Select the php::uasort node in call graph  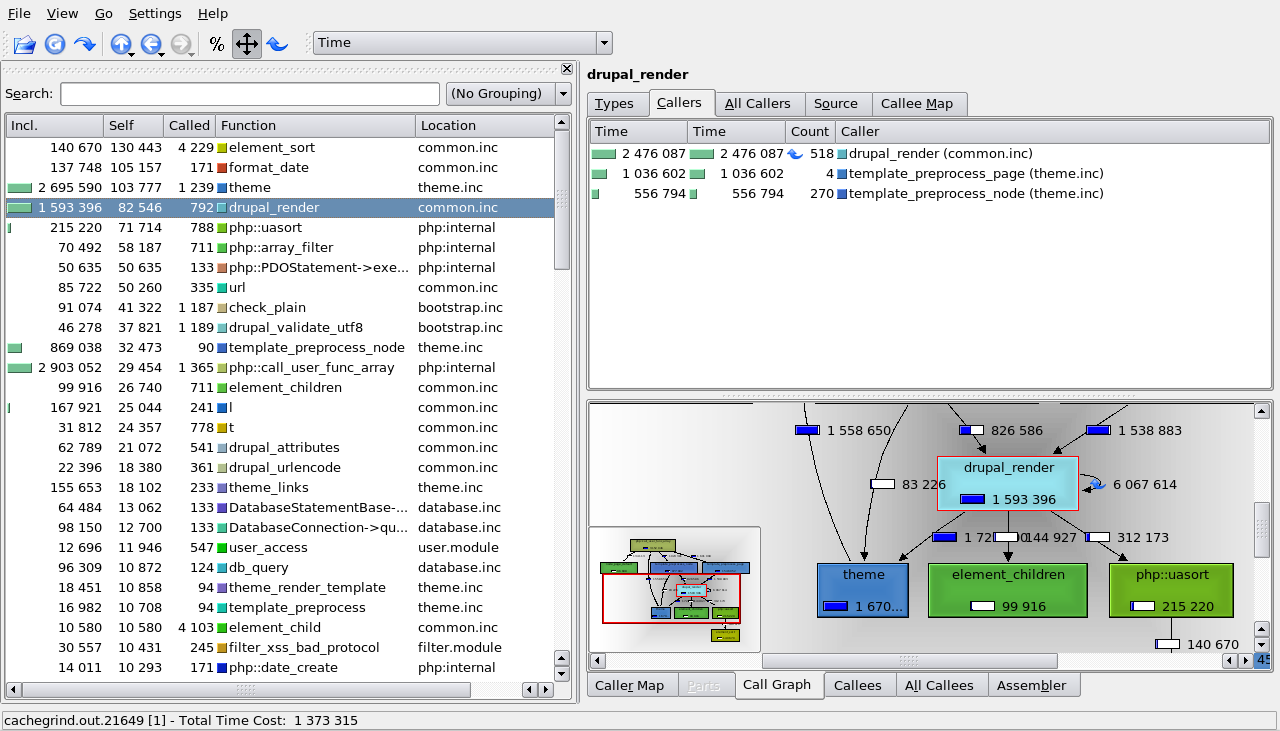[1171, 590]
